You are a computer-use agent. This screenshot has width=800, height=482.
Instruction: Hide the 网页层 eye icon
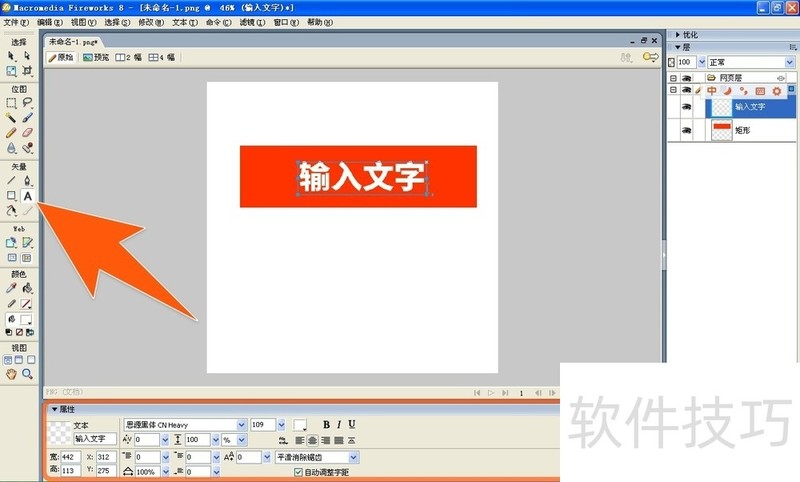pos(686,78)
